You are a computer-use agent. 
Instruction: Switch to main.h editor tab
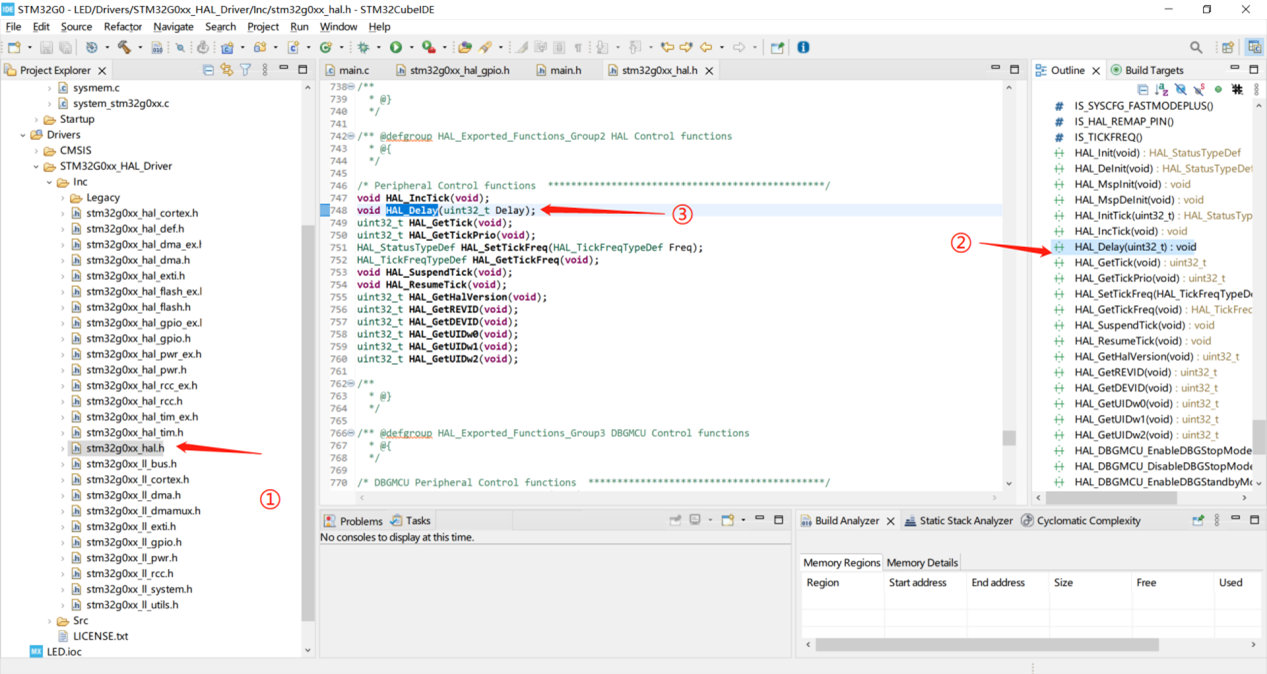558,71
